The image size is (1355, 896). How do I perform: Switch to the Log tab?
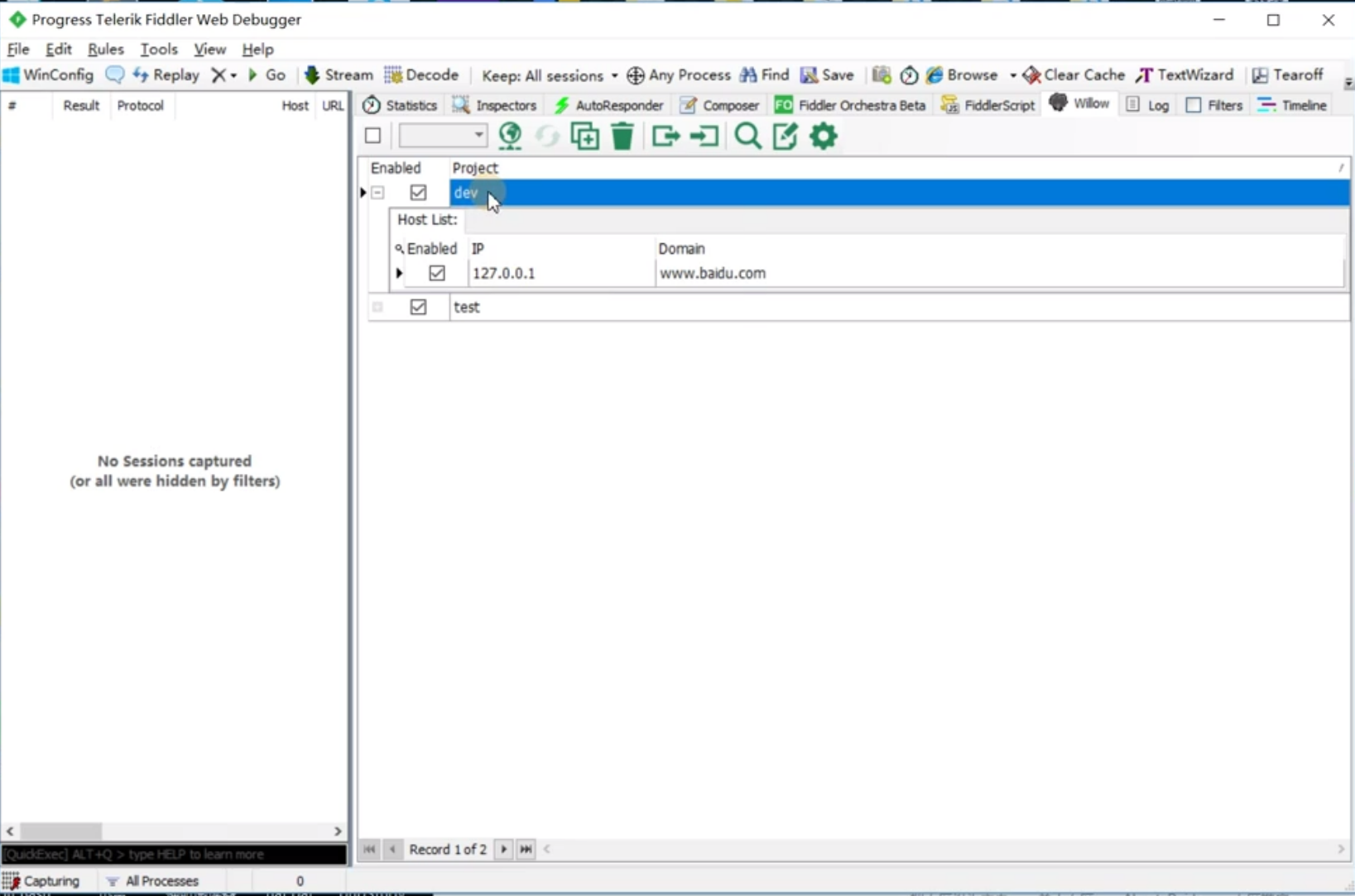click(x=1147, y=105)
